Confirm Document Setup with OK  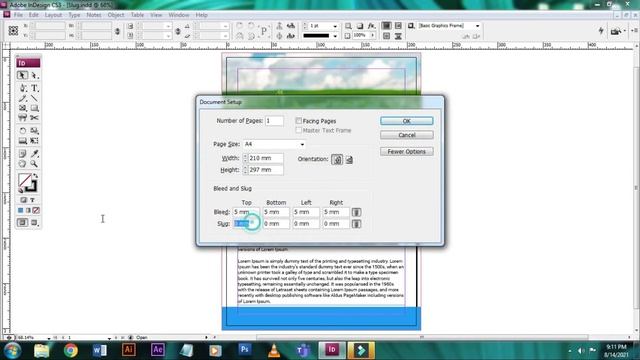(x=407, y=121)
